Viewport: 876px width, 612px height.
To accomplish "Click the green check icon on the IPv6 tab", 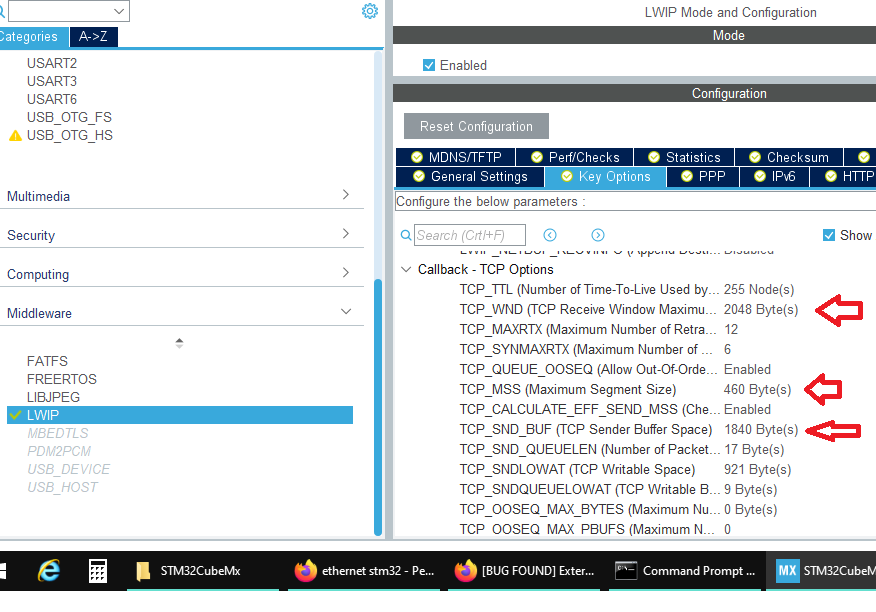I will (x=760, y=177).
